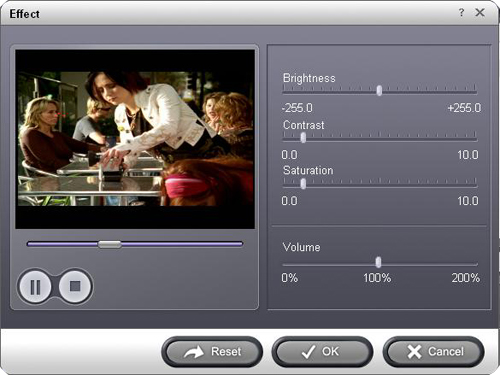Click the 0.0 saturation minimum label
This screenshot has height=375, width=500.
[289, 201]
